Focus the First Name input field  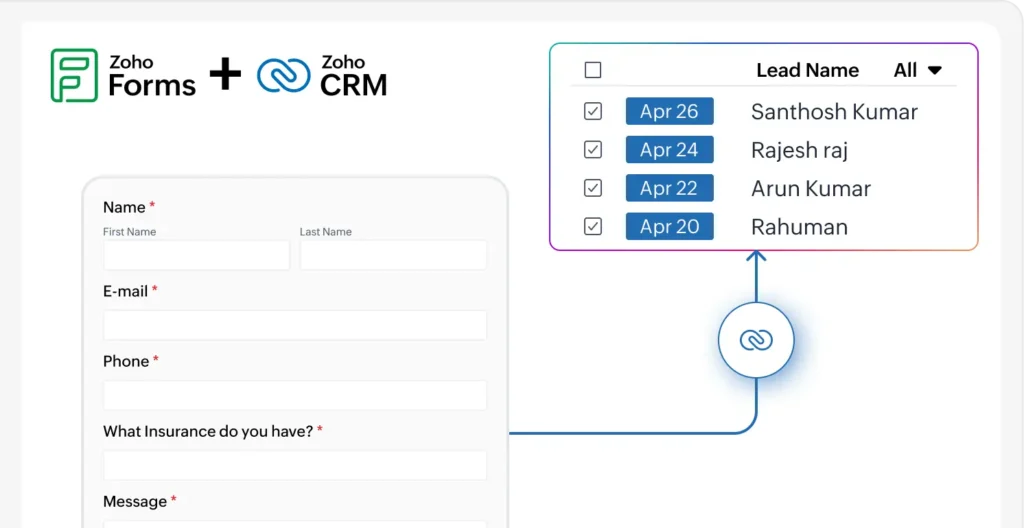pos(196,255)
